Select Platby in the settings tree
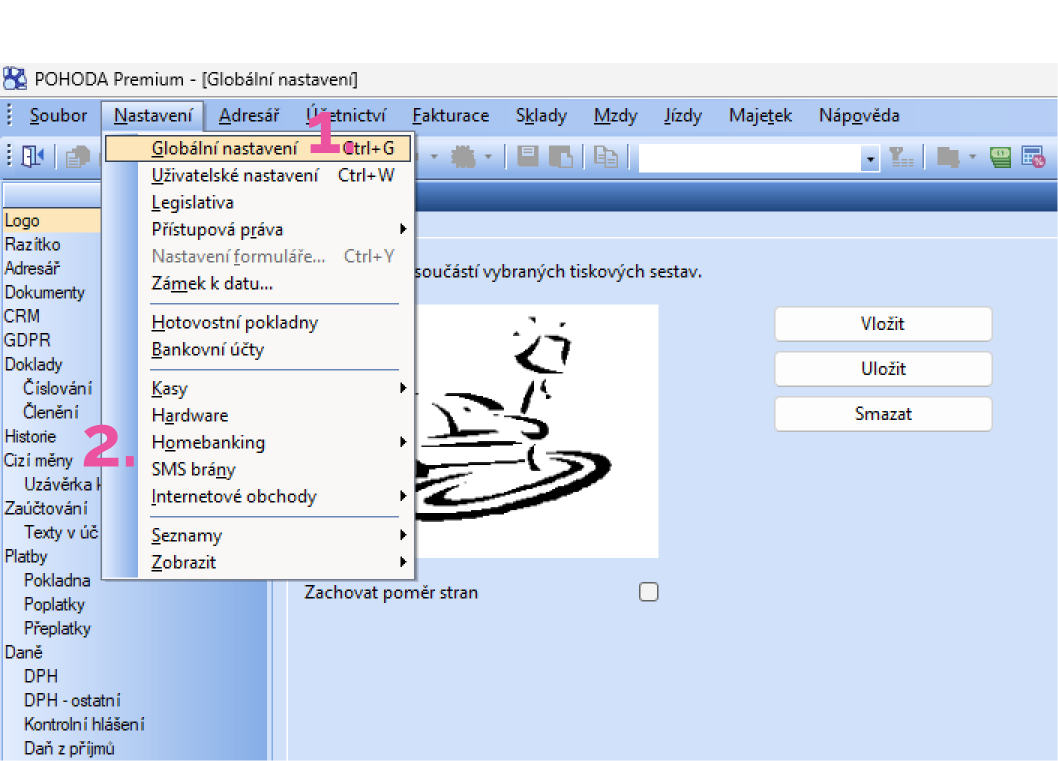This screenshot has height=761, width=1058. [x=26, y=556]
